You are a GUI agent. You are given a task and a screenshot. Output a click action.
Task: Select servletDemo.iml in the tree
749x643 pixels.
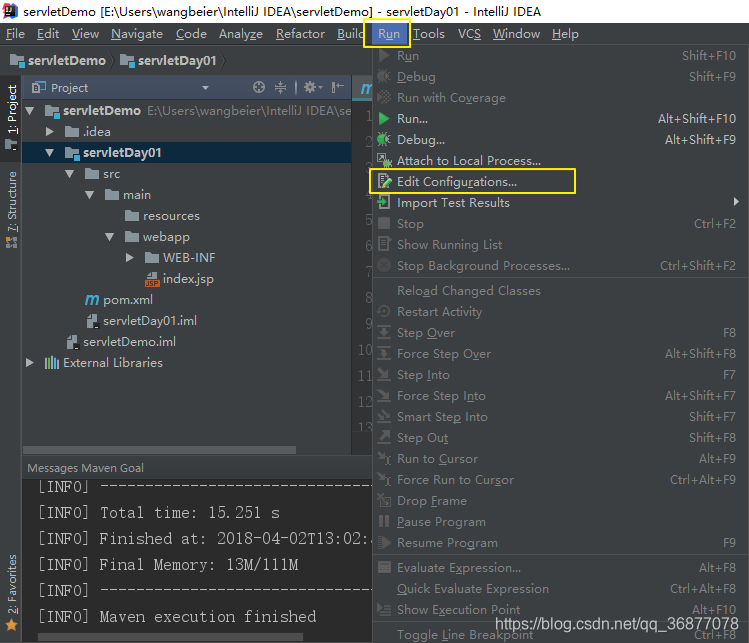point(129,342)
